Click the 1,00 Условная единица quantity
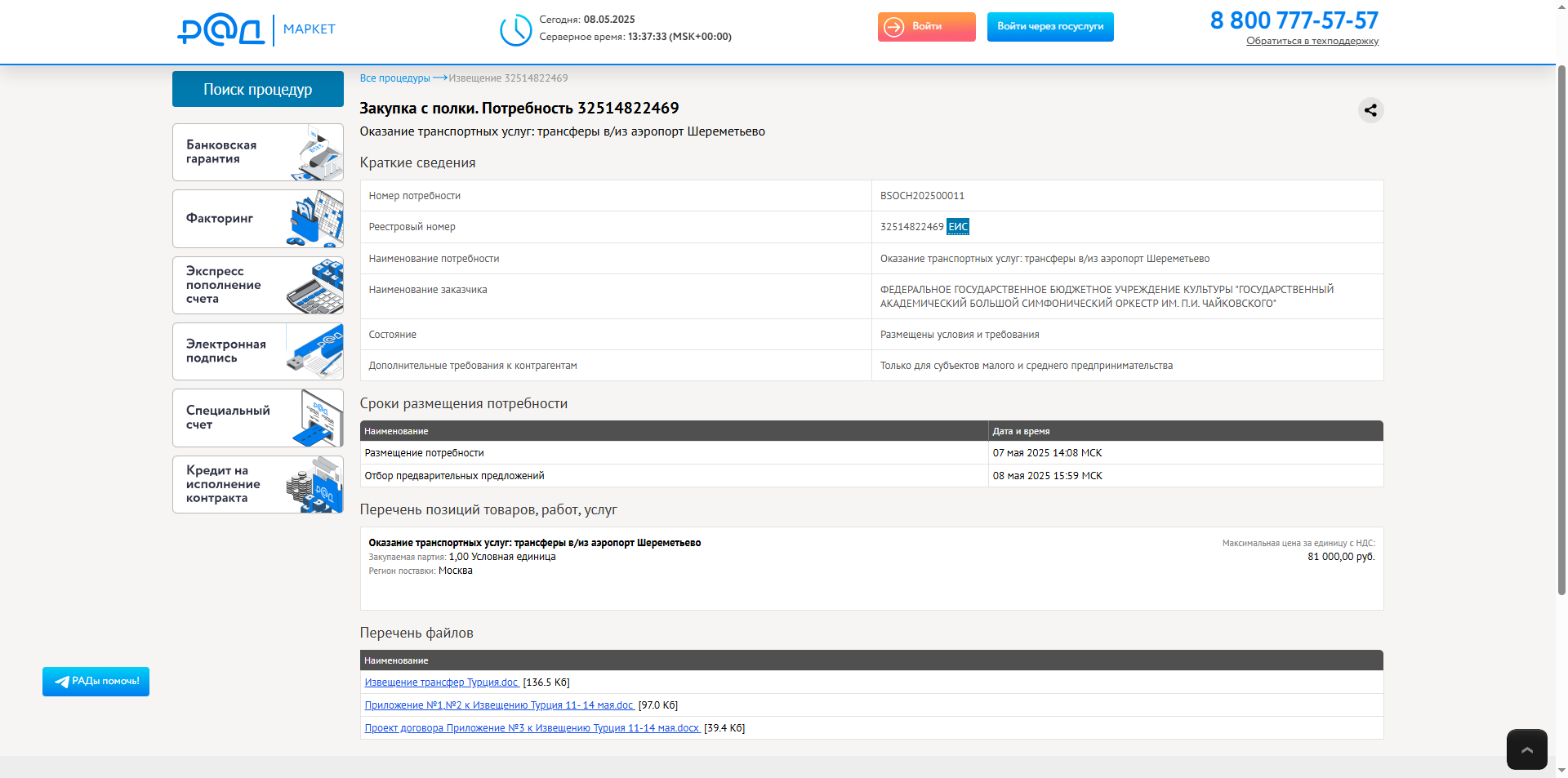This screenshot has height=778, width=1568. pos(502,557)
